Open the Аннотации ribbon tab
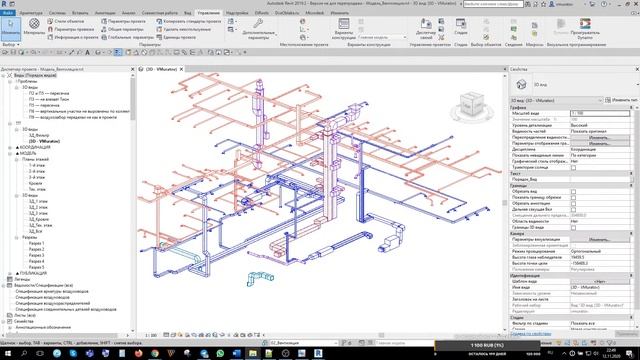 pyautogui.click(x=105, y=13)
